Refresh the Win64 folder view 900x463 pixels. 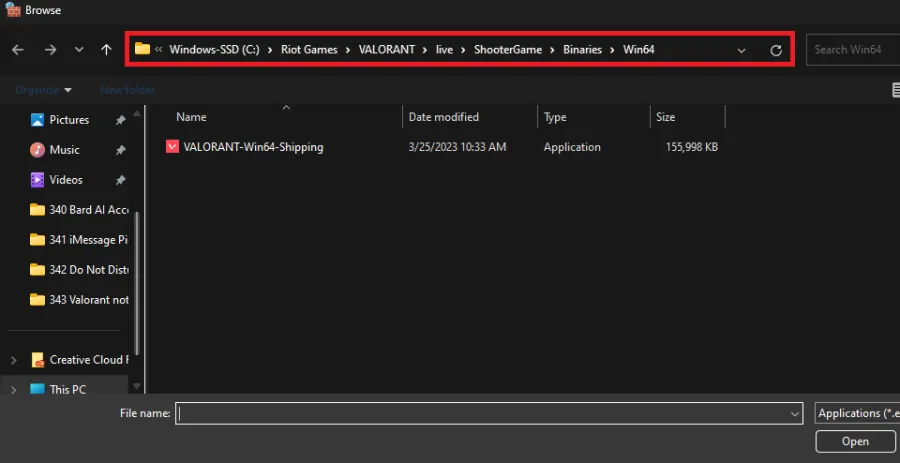(x=775, y=50)
